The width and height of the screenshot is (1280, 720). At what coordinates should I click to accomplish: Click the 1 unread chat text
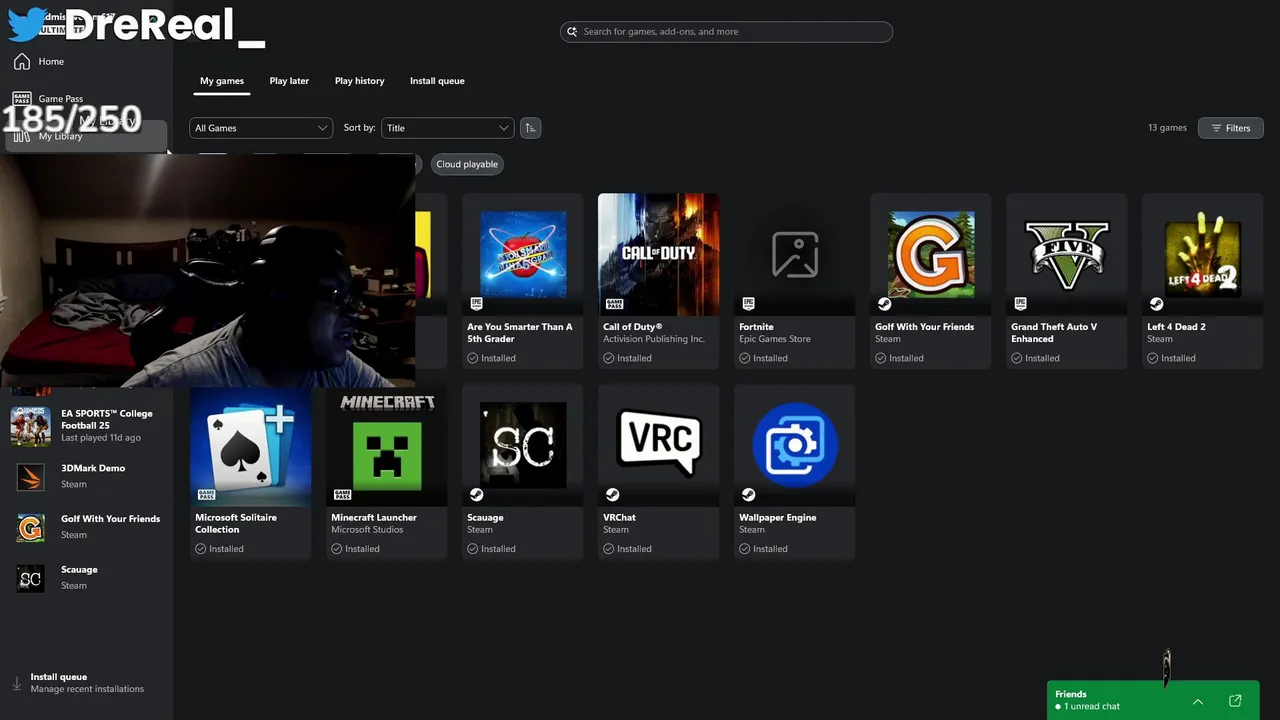point(1092,706)
